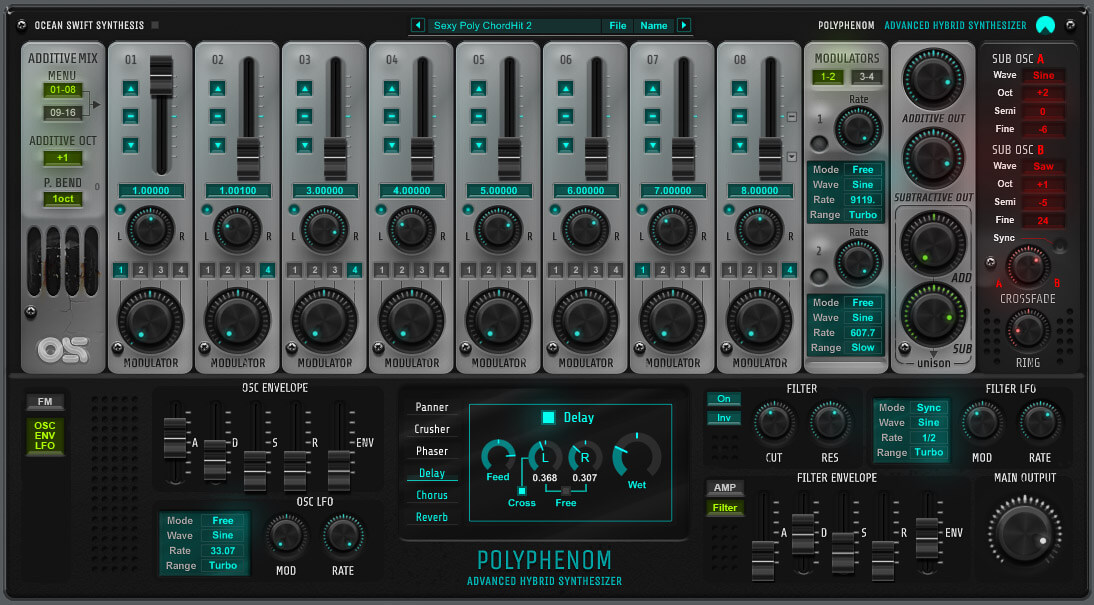Image resolution: width=1094 pixels, height=605 pixels.
Task: Select the 09-16 additive menu button
Action: coord(63,112)
